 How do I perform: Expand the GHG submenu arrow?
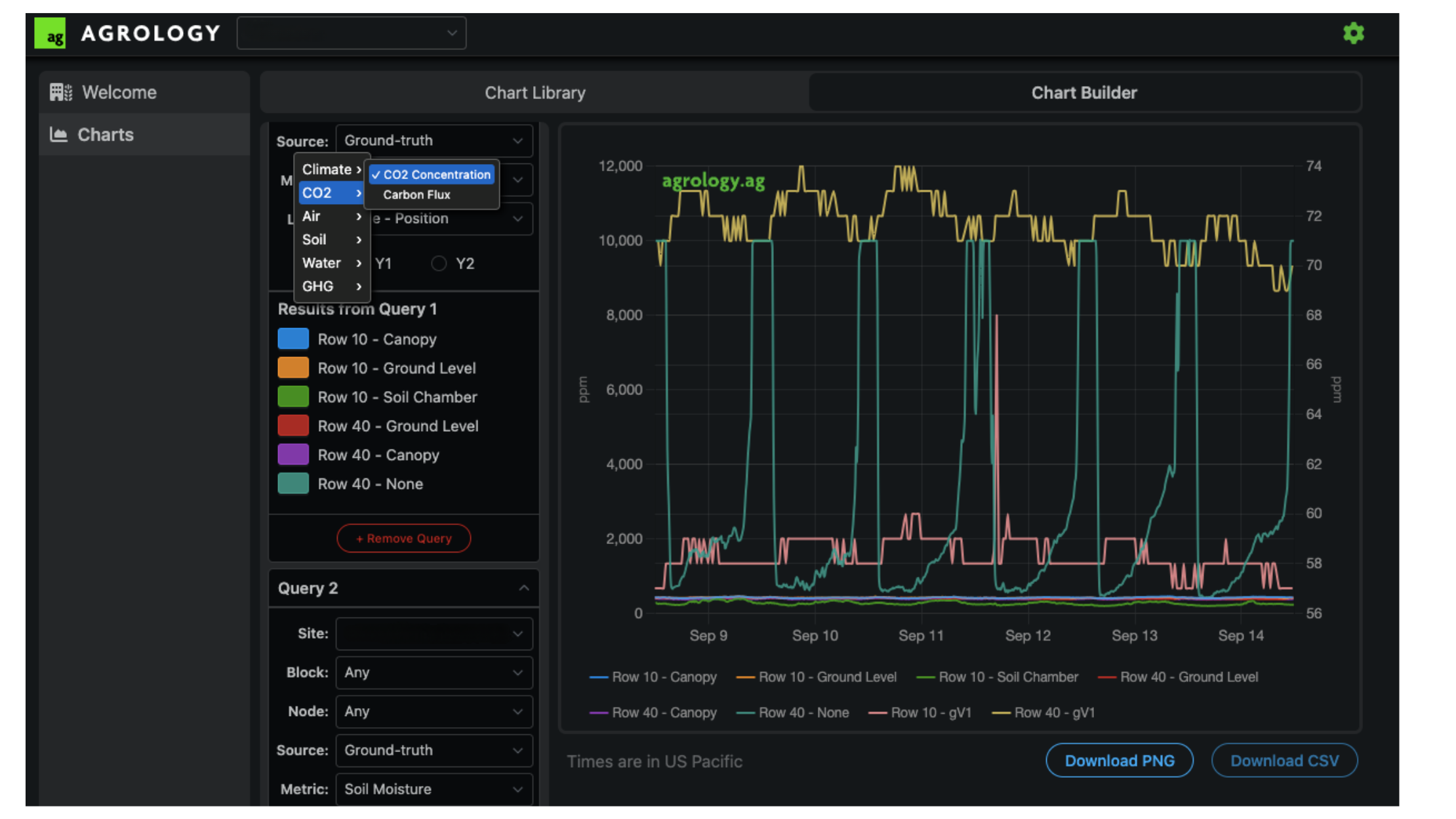(359, 286)
